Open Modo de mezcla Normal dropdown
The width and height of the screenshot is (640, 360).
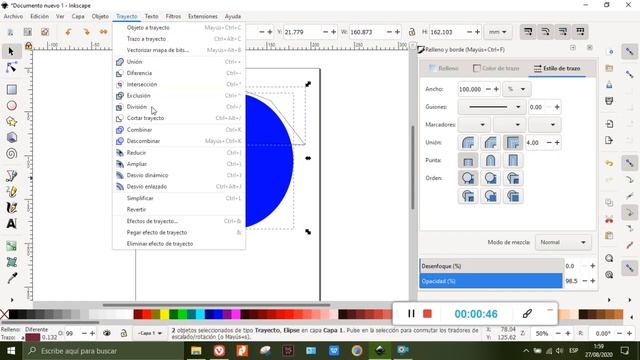click(x=562, y=242)
